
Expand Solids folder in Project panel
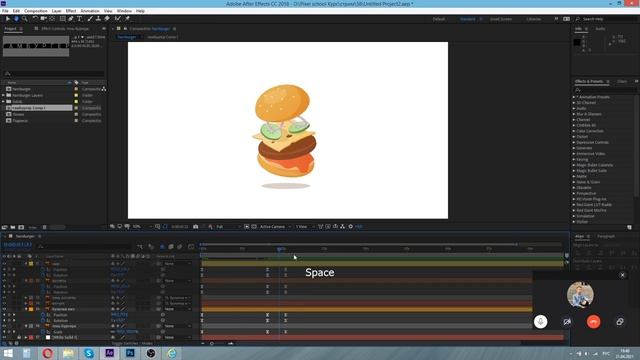tap(3, 102)
